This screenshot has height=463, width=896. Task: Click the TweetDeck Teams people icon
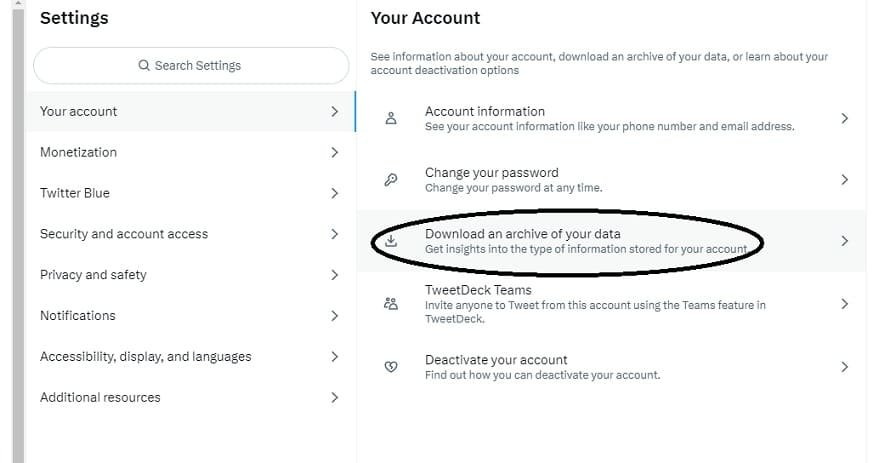(391, 304)
